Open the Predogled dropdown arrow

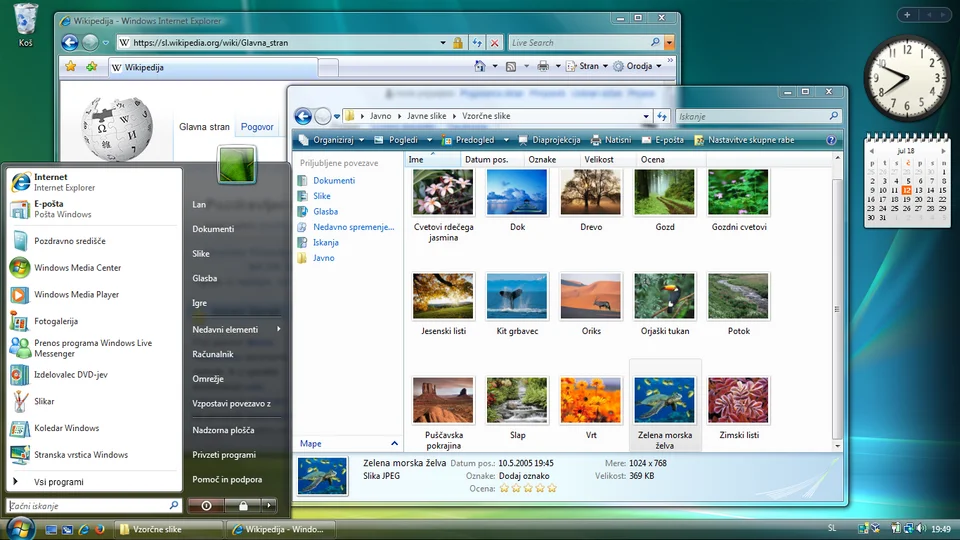click(506, 140)
